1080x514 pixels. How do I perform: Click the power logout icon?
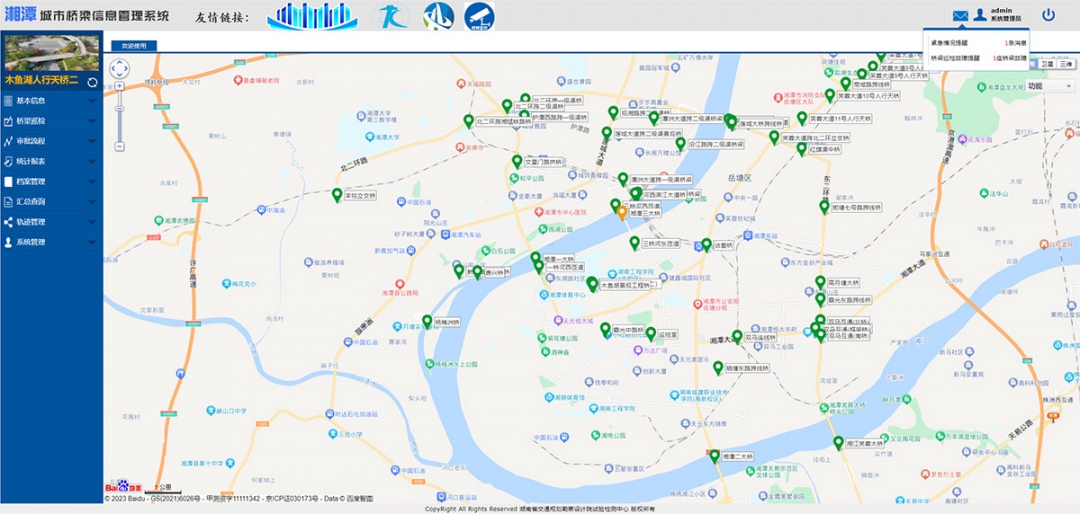click(1048, 15)
